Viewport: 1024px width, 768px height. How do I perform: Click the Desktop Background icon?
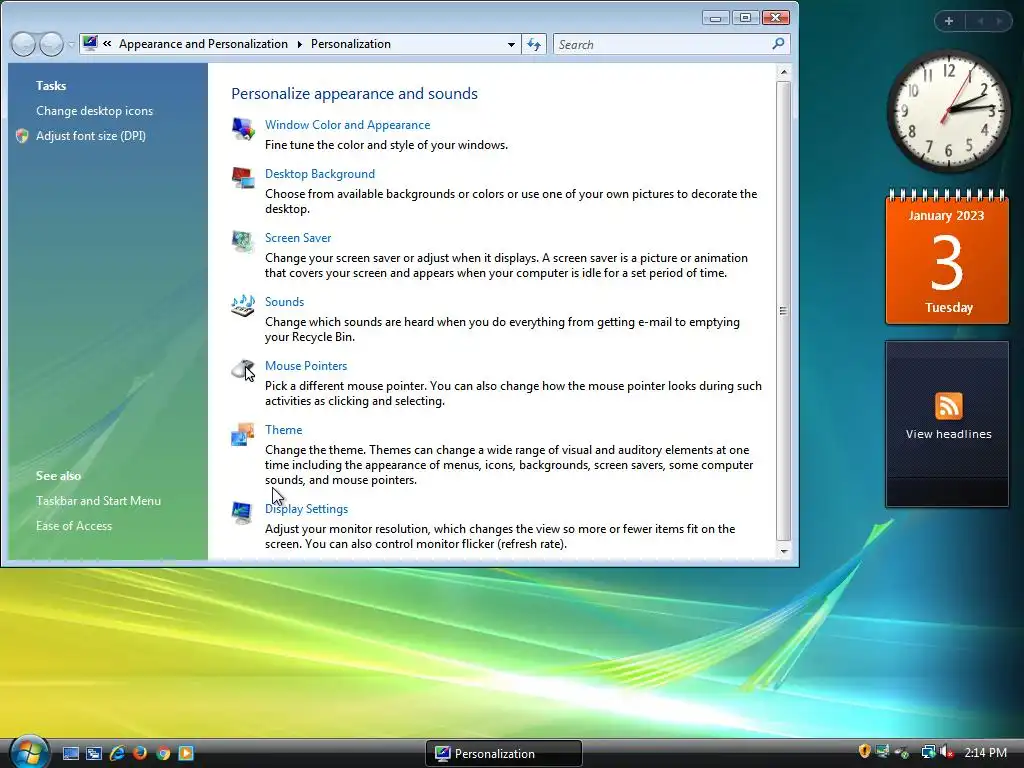(x=243, y=177)
